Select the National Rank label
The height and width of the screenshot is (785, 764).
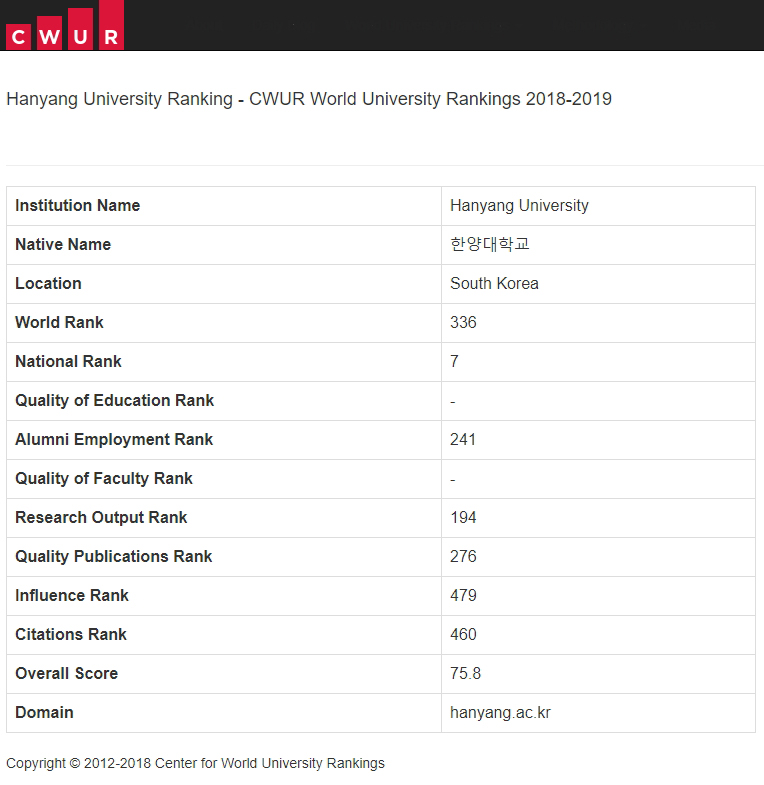(68, 362)
